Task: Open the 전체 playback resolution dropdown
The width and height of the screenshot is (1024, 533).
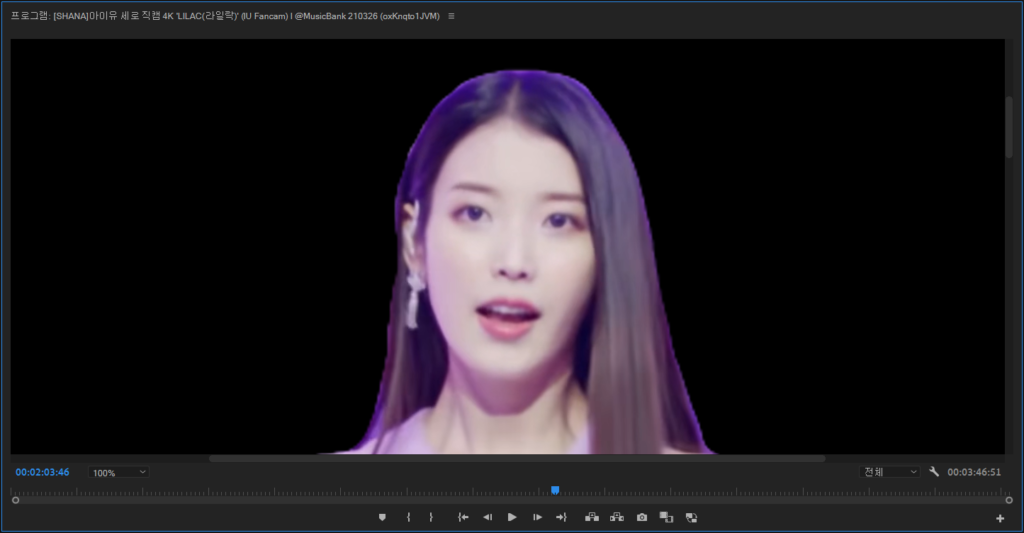Action: (889, 472)
